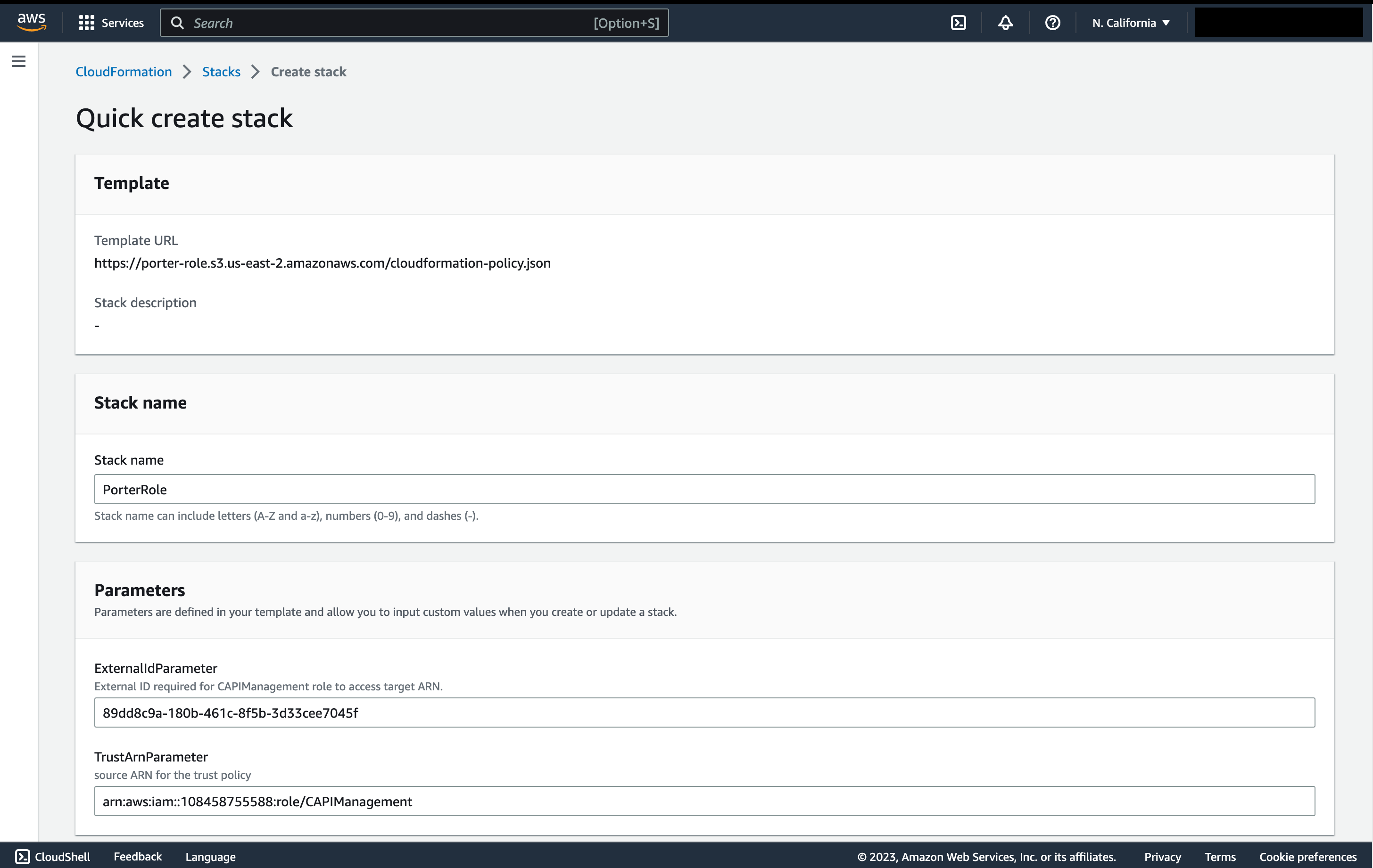Image resolution: width=1373 pixels, height=868 pixels.
Task: Click the source ARN for the trust policy hint
Action: click(173, 775)
